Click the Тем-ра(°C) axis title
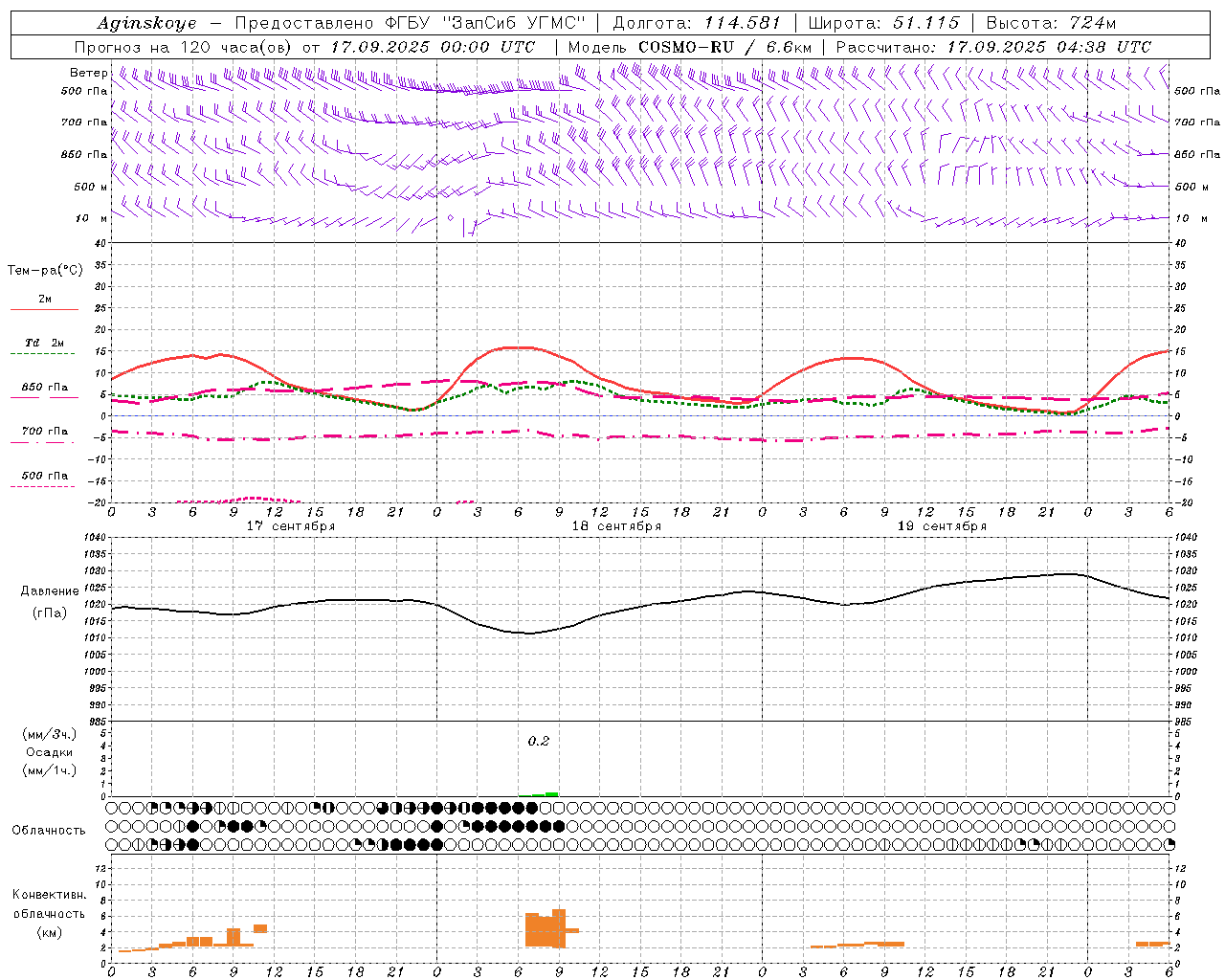1225x980 pixels. coord(45,271)
